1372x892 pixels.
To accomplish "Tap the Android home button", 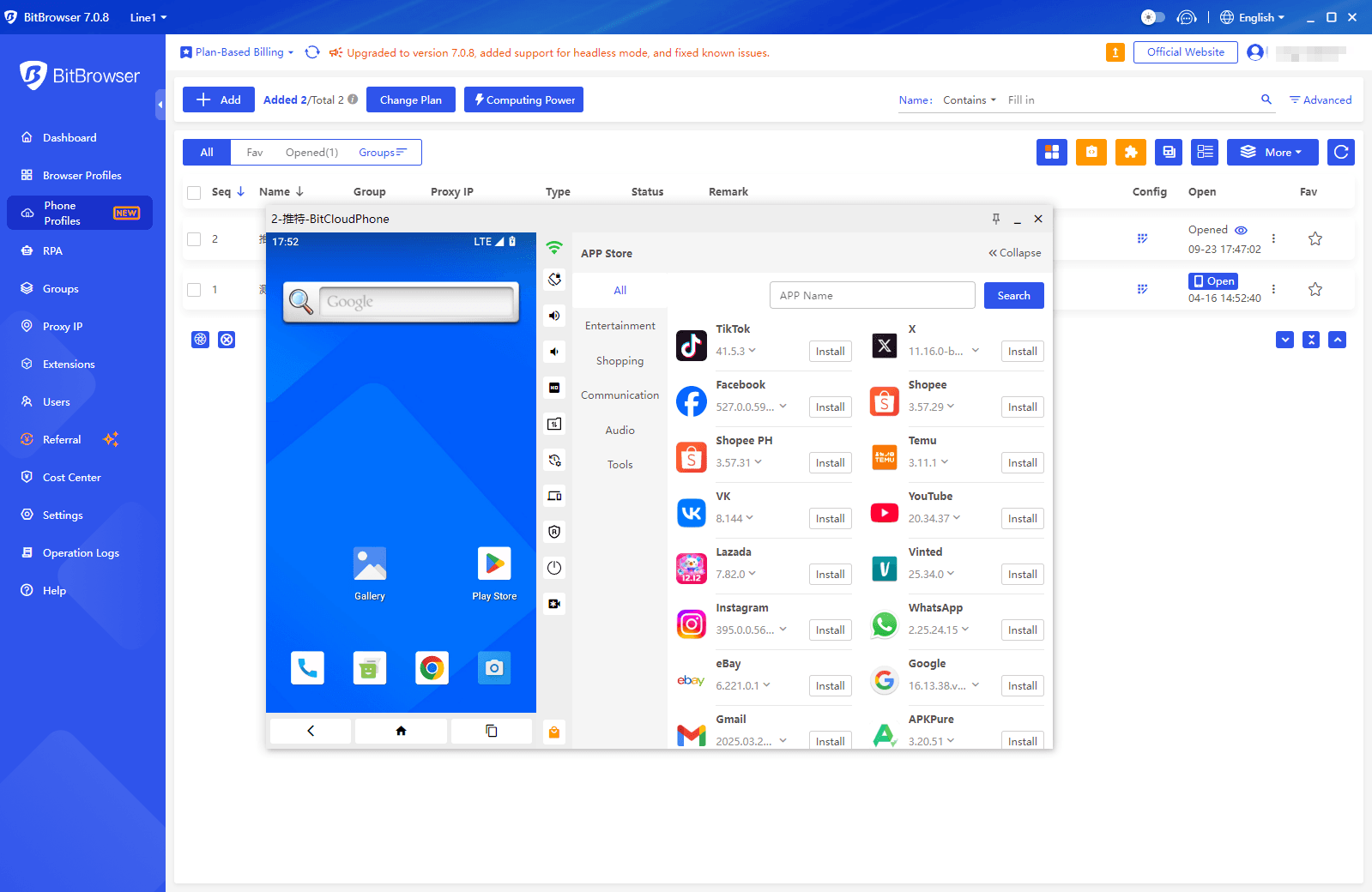I will pos(401,731).
